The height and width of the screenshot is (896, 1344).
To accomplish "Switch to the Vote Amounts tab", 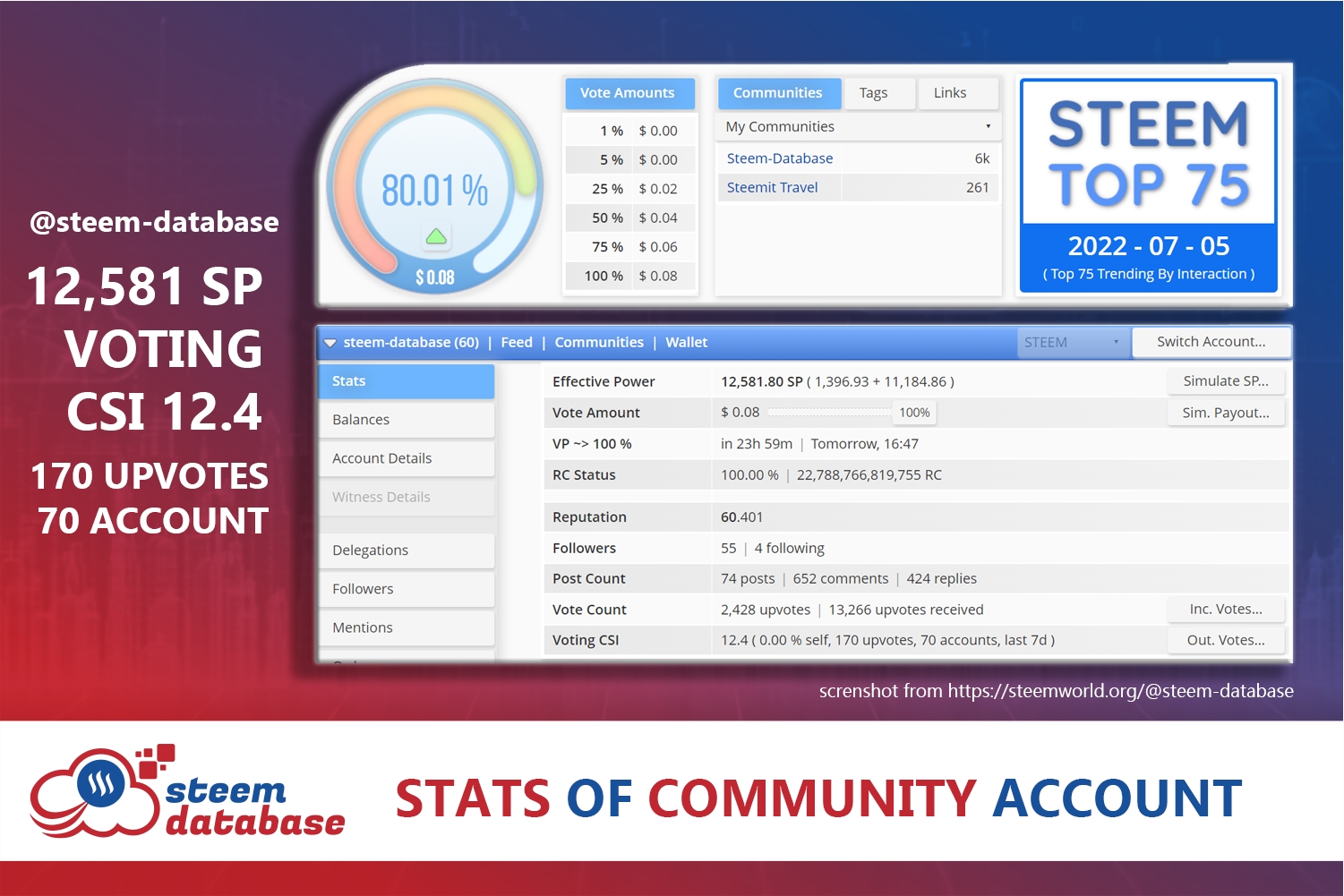I will (x=628, y=93).
